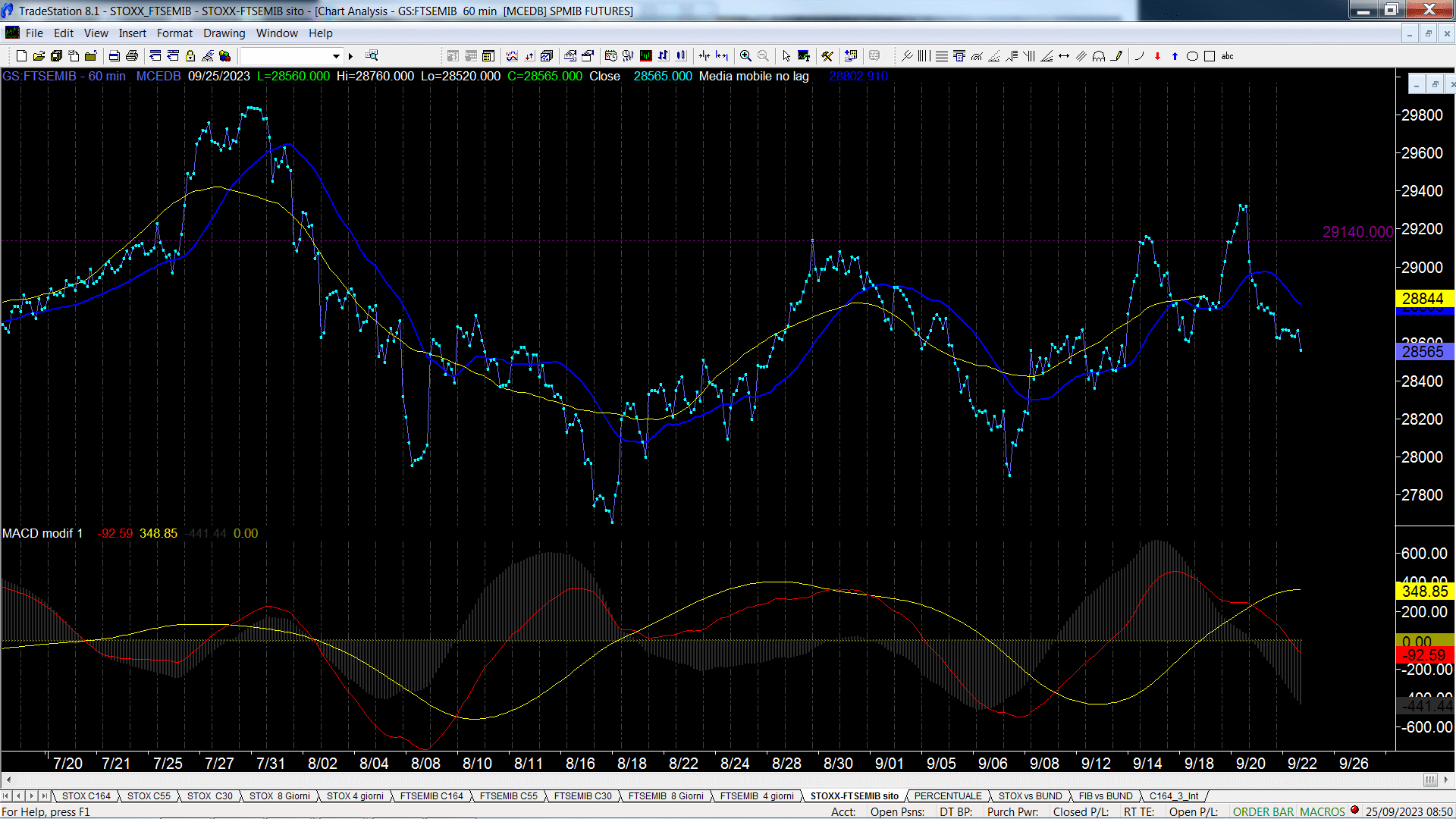Image resolution: width=1456 pixels, height=819 pixels.
Task: Click the New document icon
Action: (21, 56)
